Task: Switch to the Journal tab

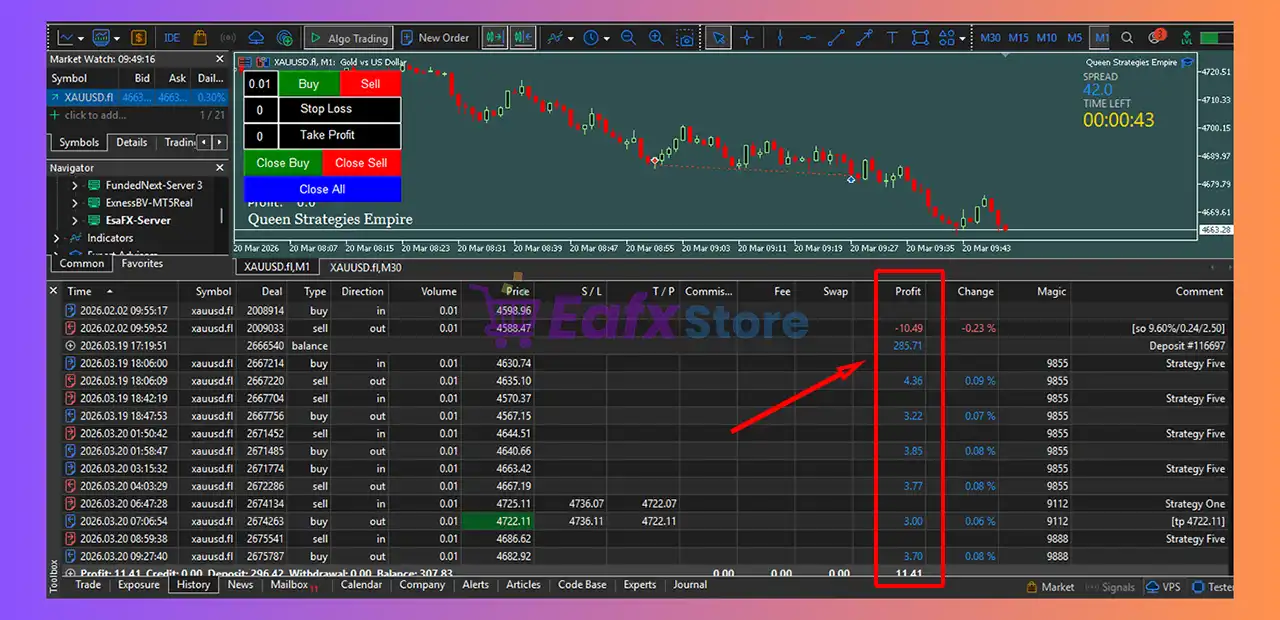Action: [689, 585]
